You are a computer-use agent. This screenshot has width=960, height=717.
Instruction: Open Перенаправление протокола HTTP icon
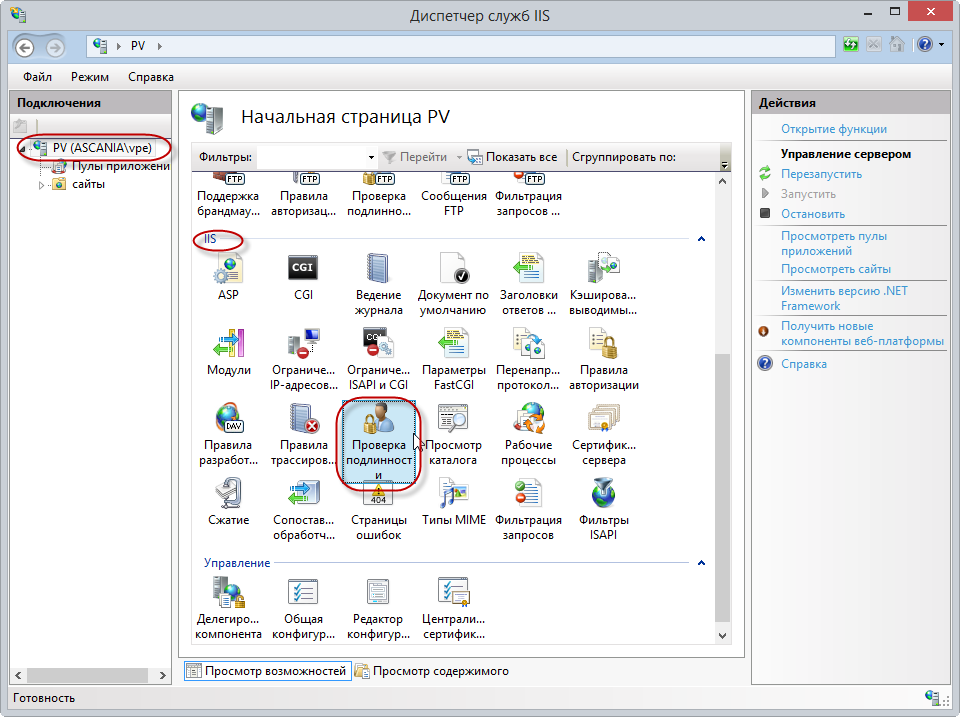pyautogui.click(x=528, y=359)
